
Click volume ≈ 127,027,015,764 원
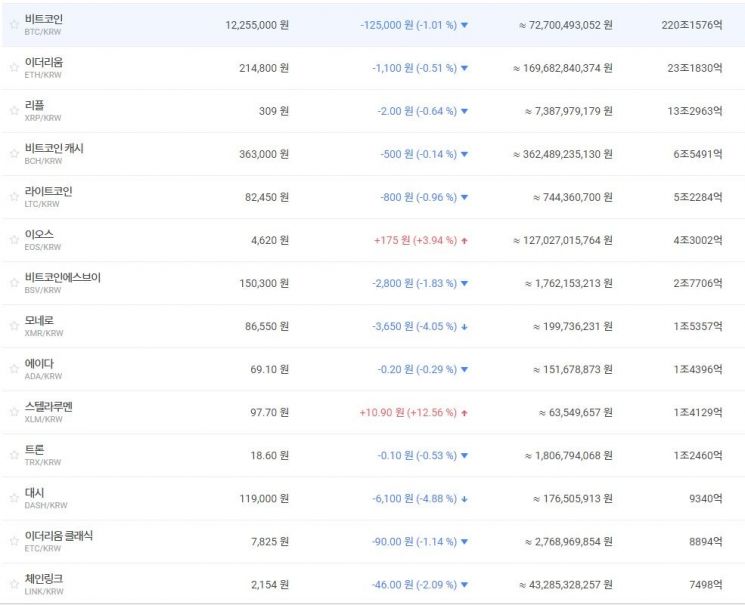[563, 240]
